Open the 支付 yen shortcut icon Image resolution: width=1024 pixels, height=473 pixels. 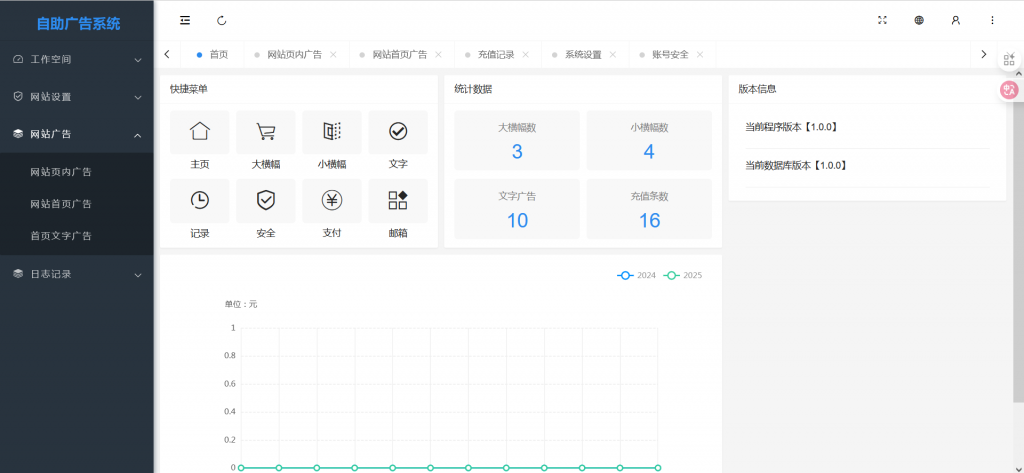click(x=332, y=201)
